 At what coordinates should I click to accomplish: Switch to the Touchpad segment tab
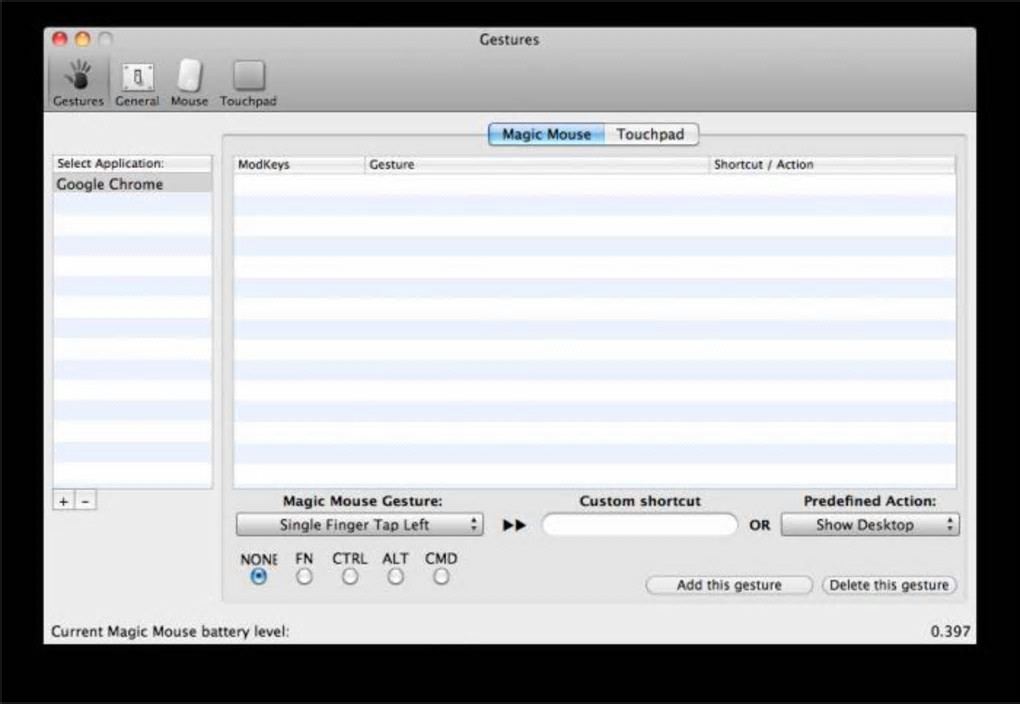click(651, 134)
